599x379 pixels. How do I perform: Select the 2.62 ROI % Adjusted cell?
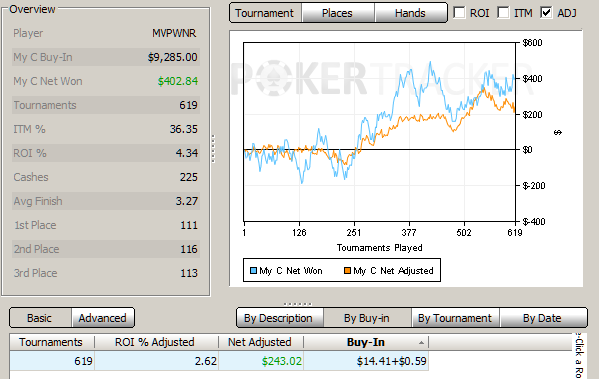coord(157,361)
